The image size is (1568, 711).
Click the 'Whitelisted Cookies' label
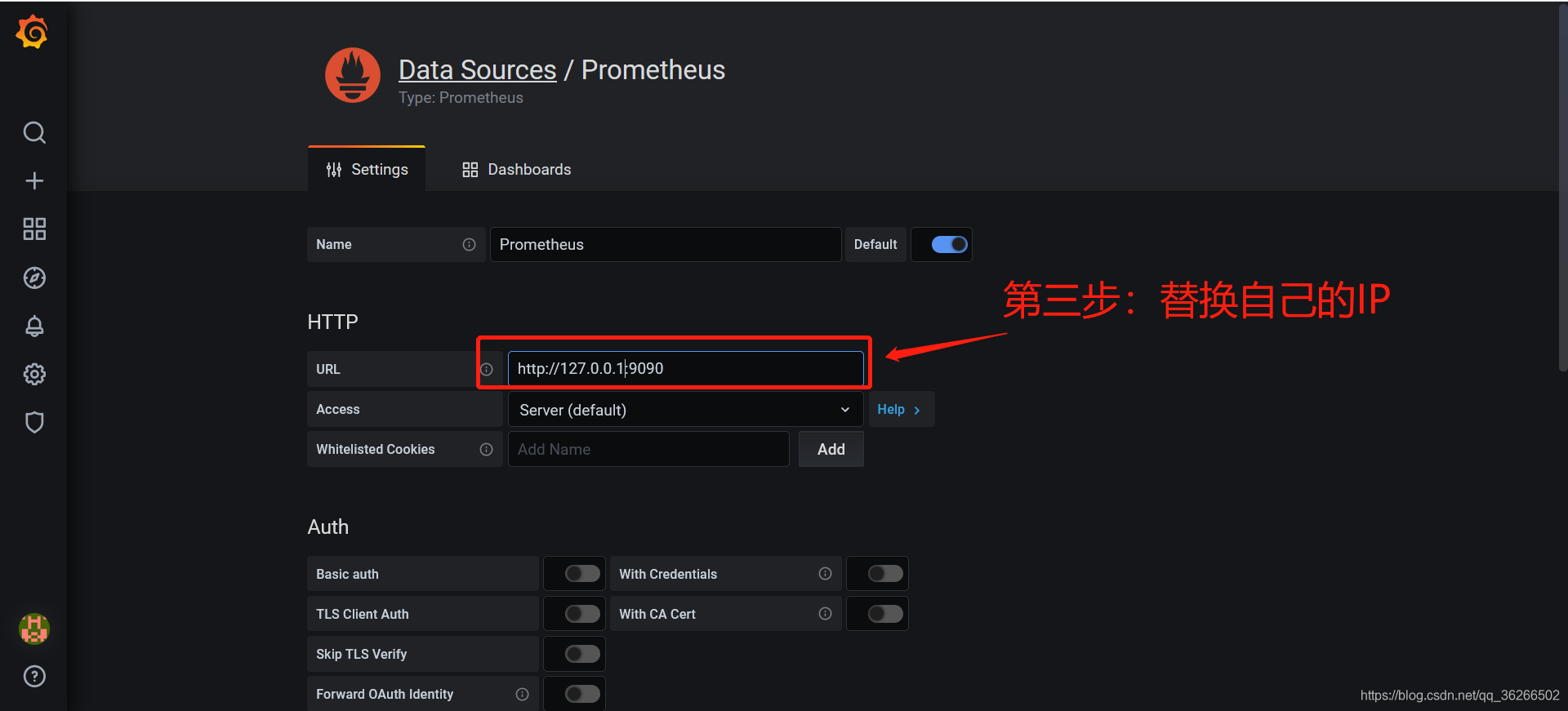[376, 449]
